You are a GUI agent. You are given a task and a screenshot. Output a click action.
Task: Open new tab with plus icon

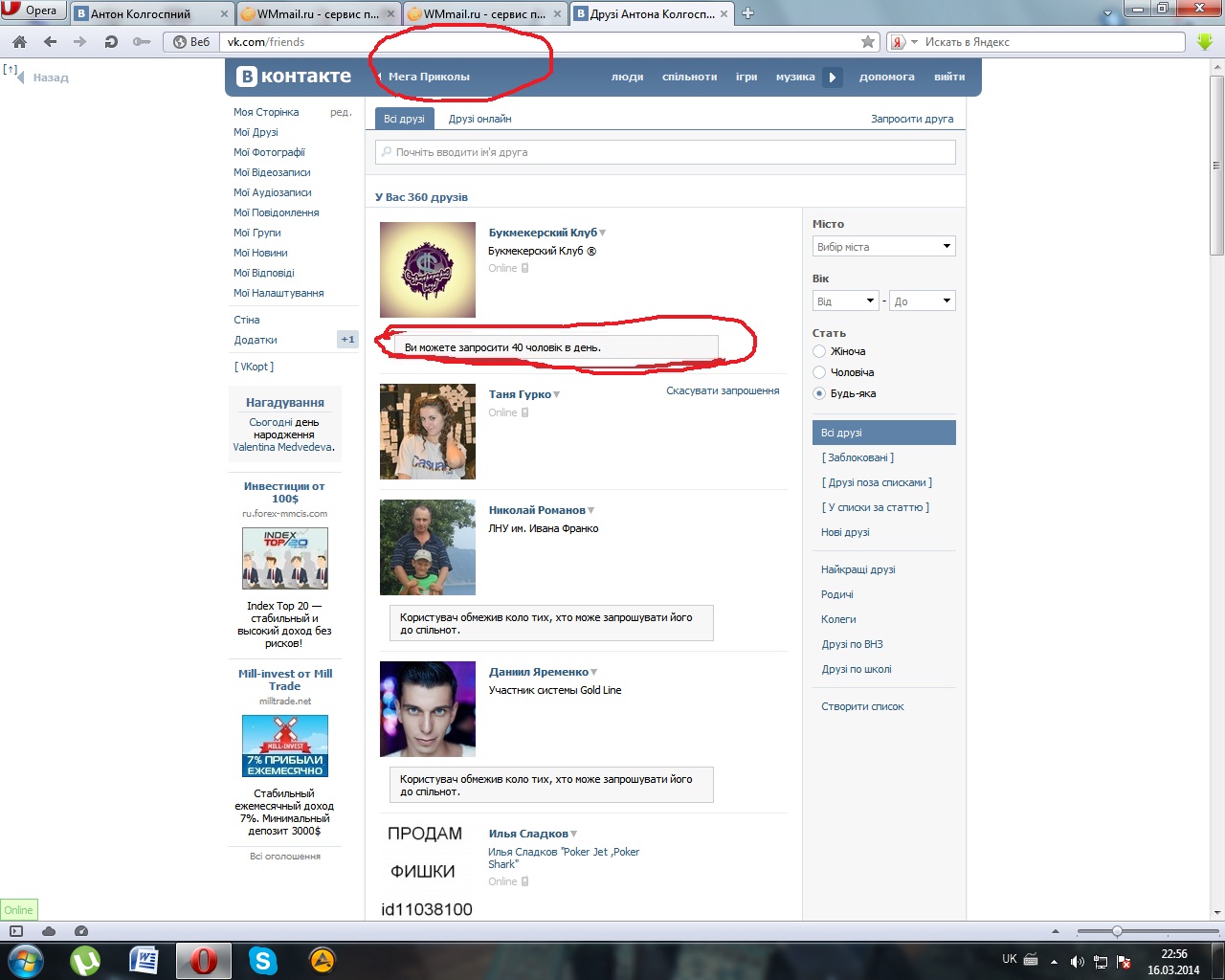(x=748, y=13)
